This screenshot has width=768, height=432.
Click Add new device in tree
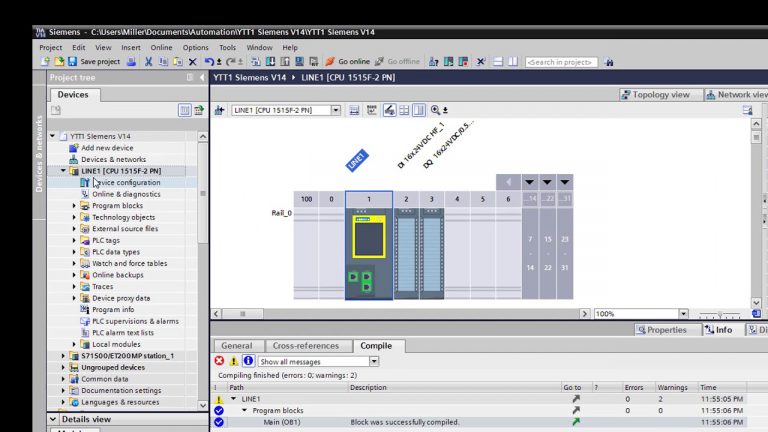pos(107,148)
